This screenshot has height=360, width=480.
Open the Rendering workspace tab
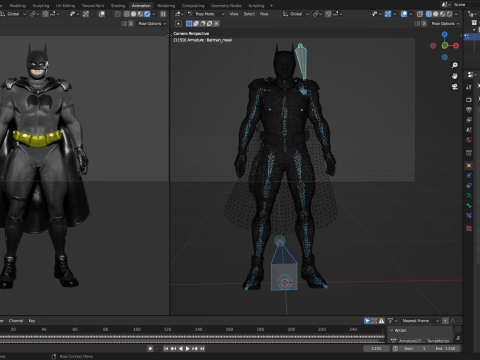(166, 6)
